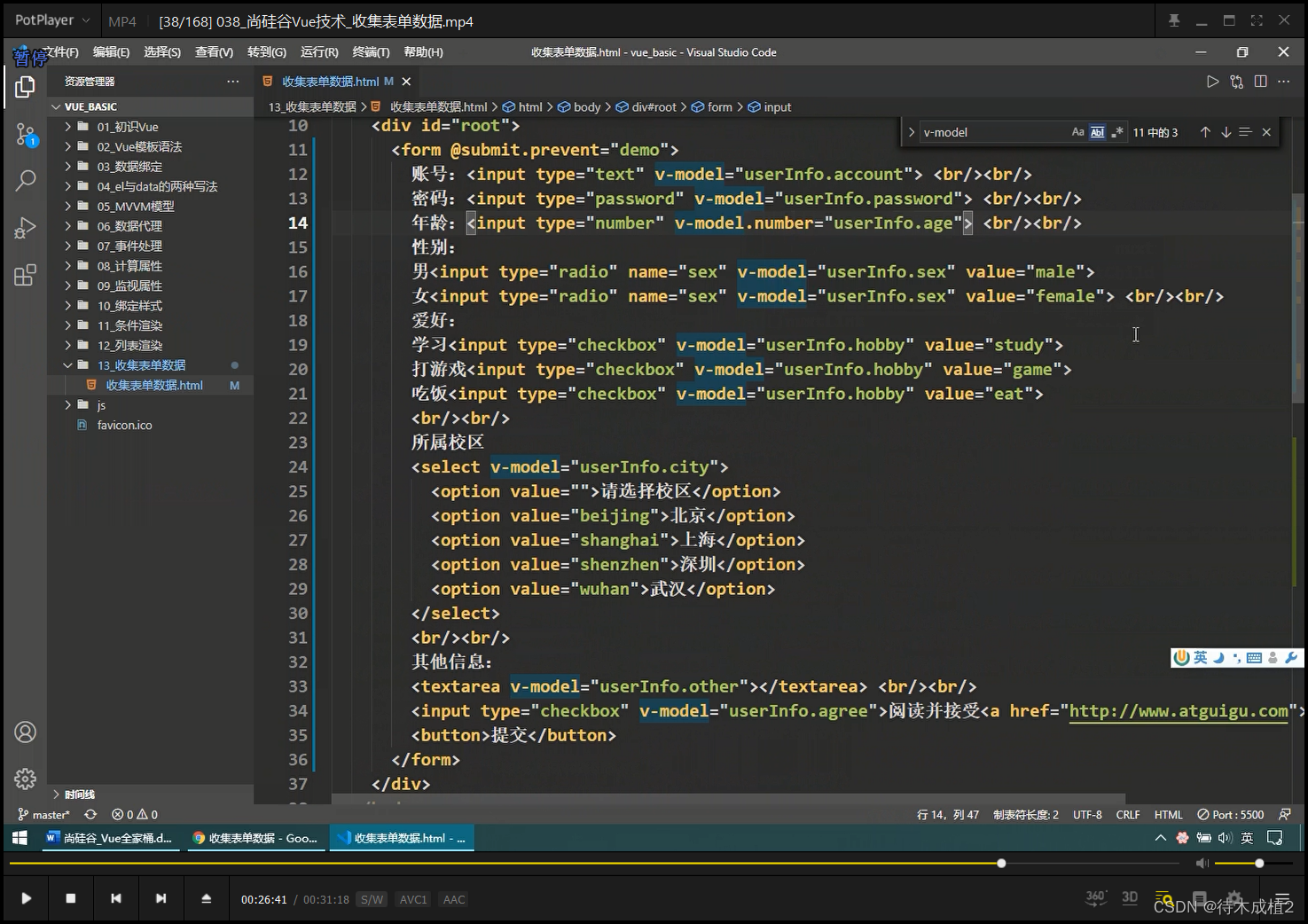
Task: Open the Manage gear in activity bar
Action: click(25, 779)
